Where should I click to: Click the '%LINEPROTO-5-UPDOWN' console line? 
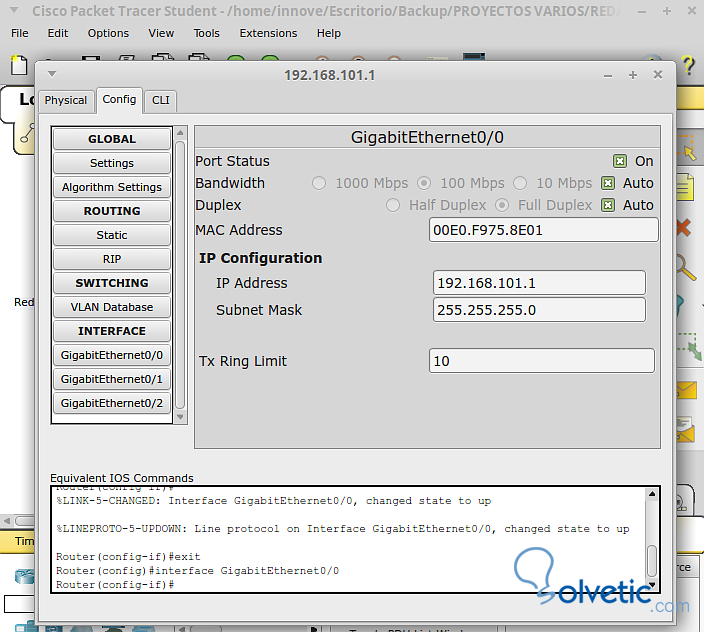point(343,529)
